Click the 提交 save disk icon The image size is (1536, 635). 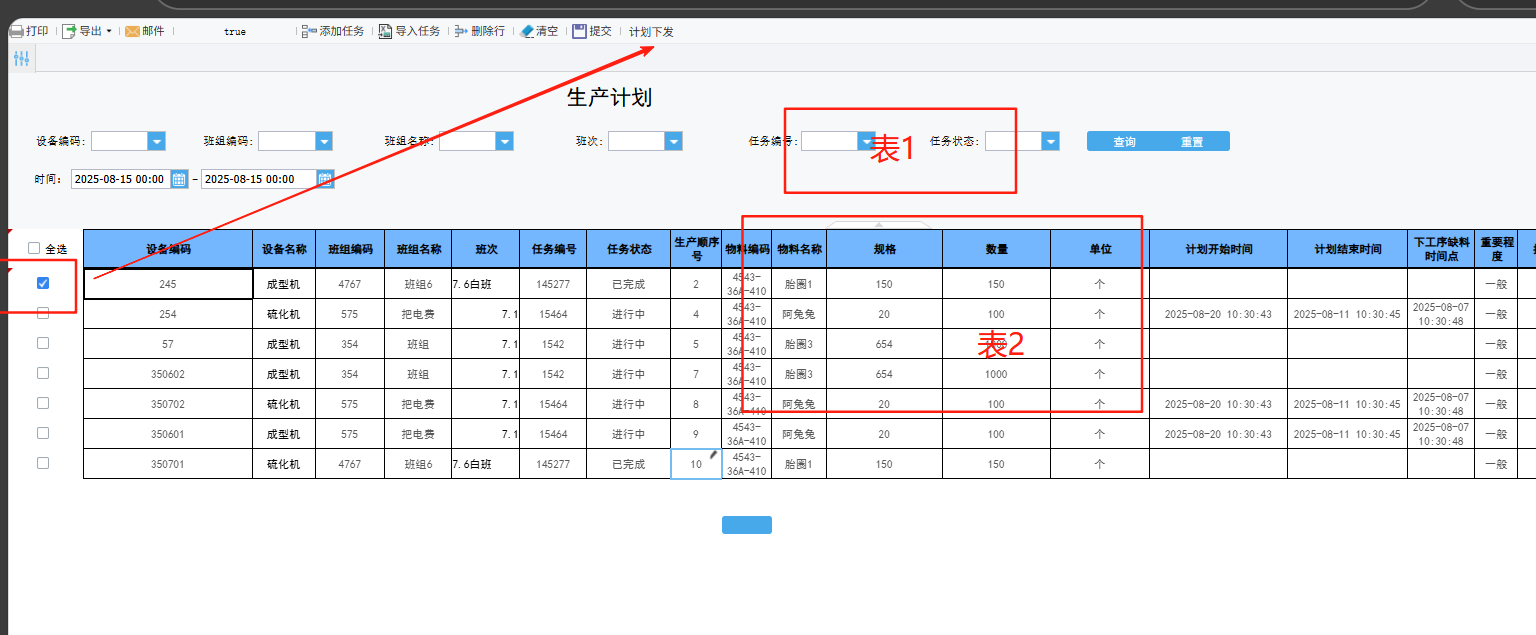pyautogui.click(x=579, y=31)
